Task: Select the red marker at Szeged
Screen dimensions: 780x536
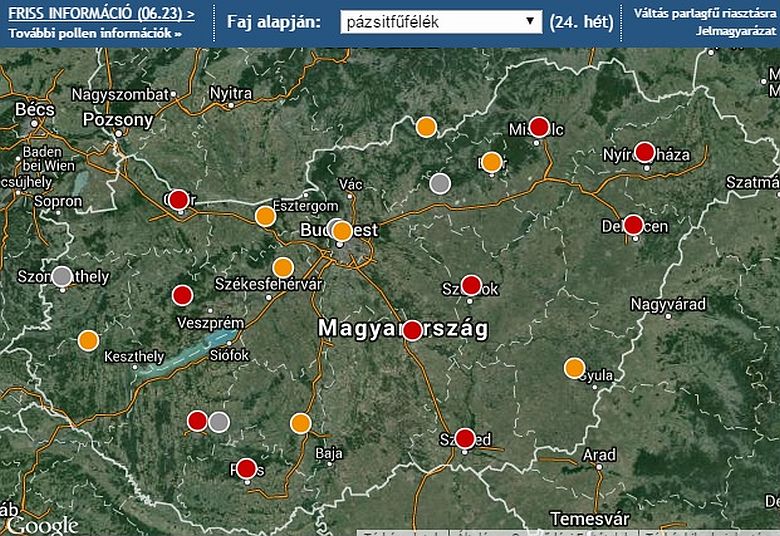Action: (465, 438)
